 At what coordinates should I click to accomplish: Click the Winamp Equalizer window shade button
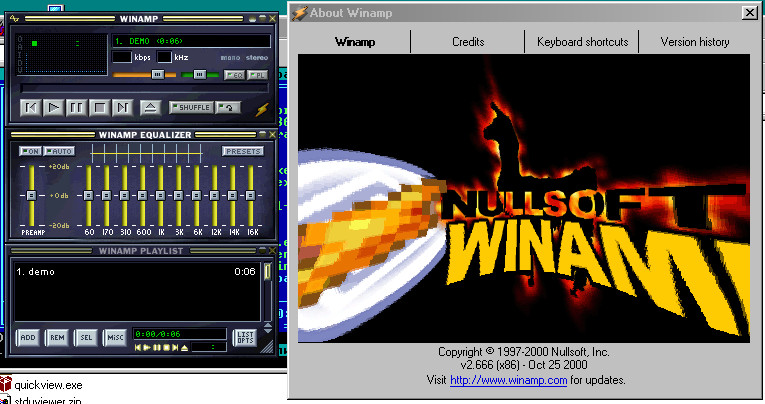point(263,135)
